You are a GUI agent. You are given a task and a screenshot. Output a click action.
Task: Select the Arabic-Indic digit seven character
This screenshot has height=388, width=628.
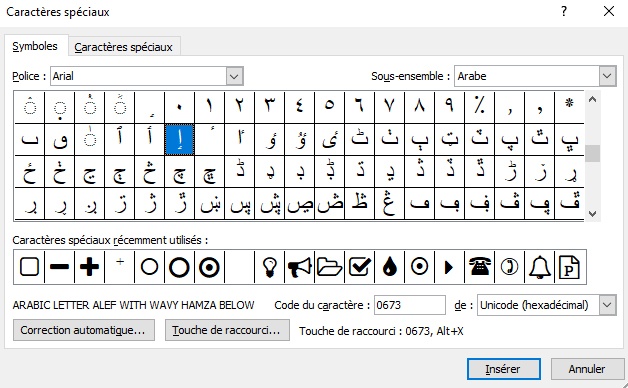(x=390, y=107)
